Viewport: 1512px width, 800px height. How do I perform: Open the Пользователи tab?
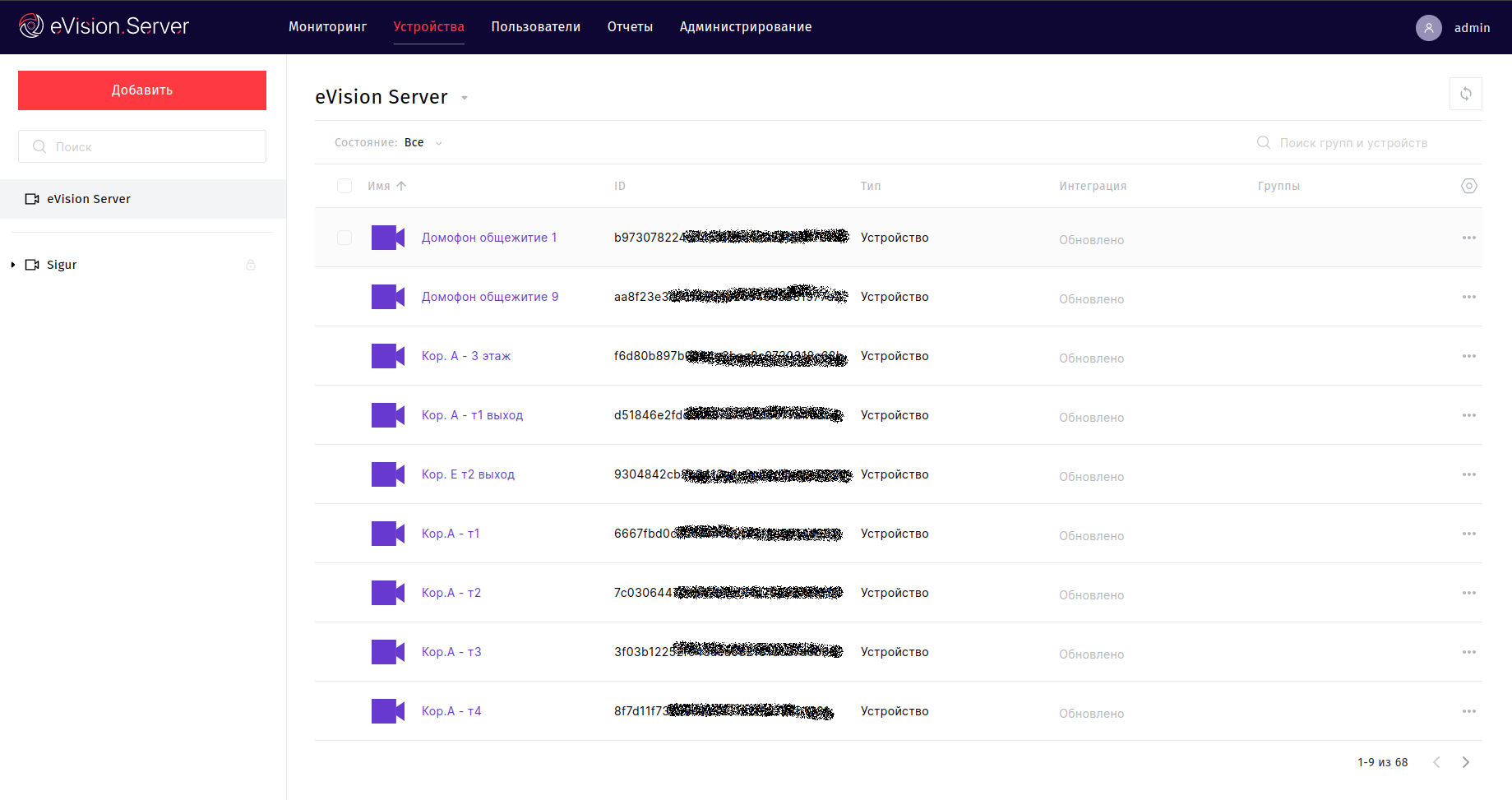coord(535,26)
